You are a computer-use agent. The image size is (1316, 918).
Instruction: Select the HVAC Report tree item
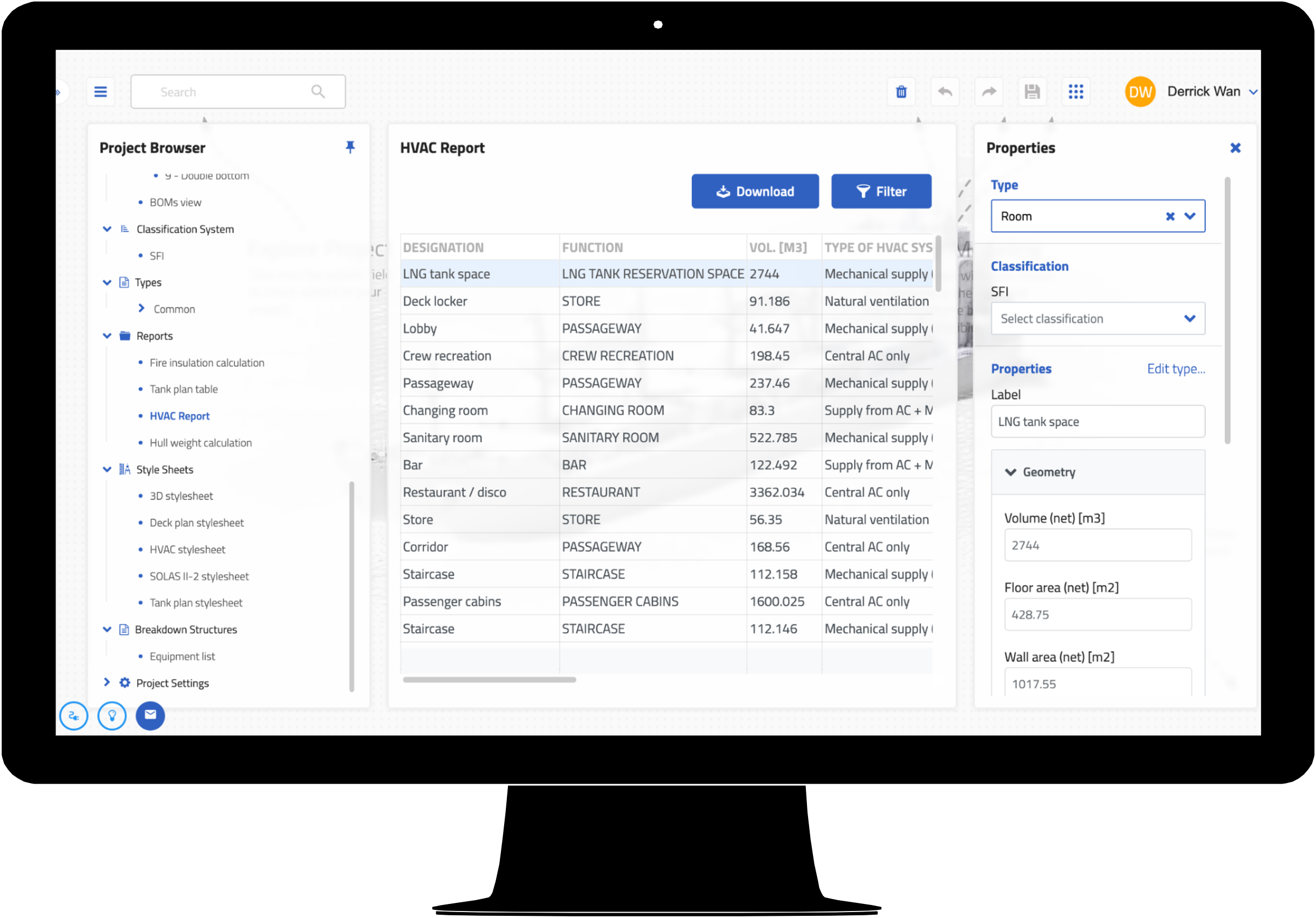[x=179, y=416]
